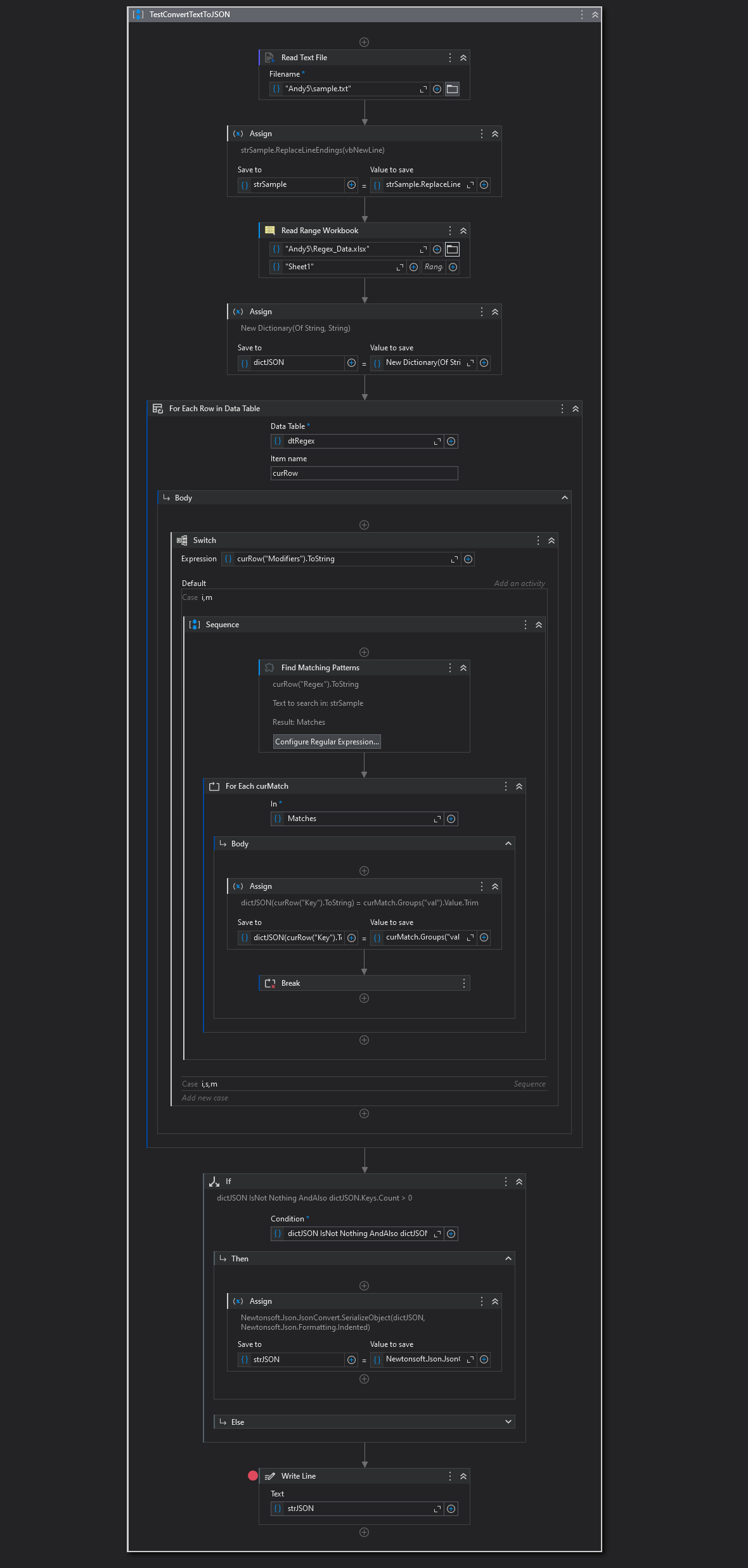The width and height of the screenshot is (748, 1568).
Task: Click plus beside strSample Save to field
Action: click(x=351, y=185)
